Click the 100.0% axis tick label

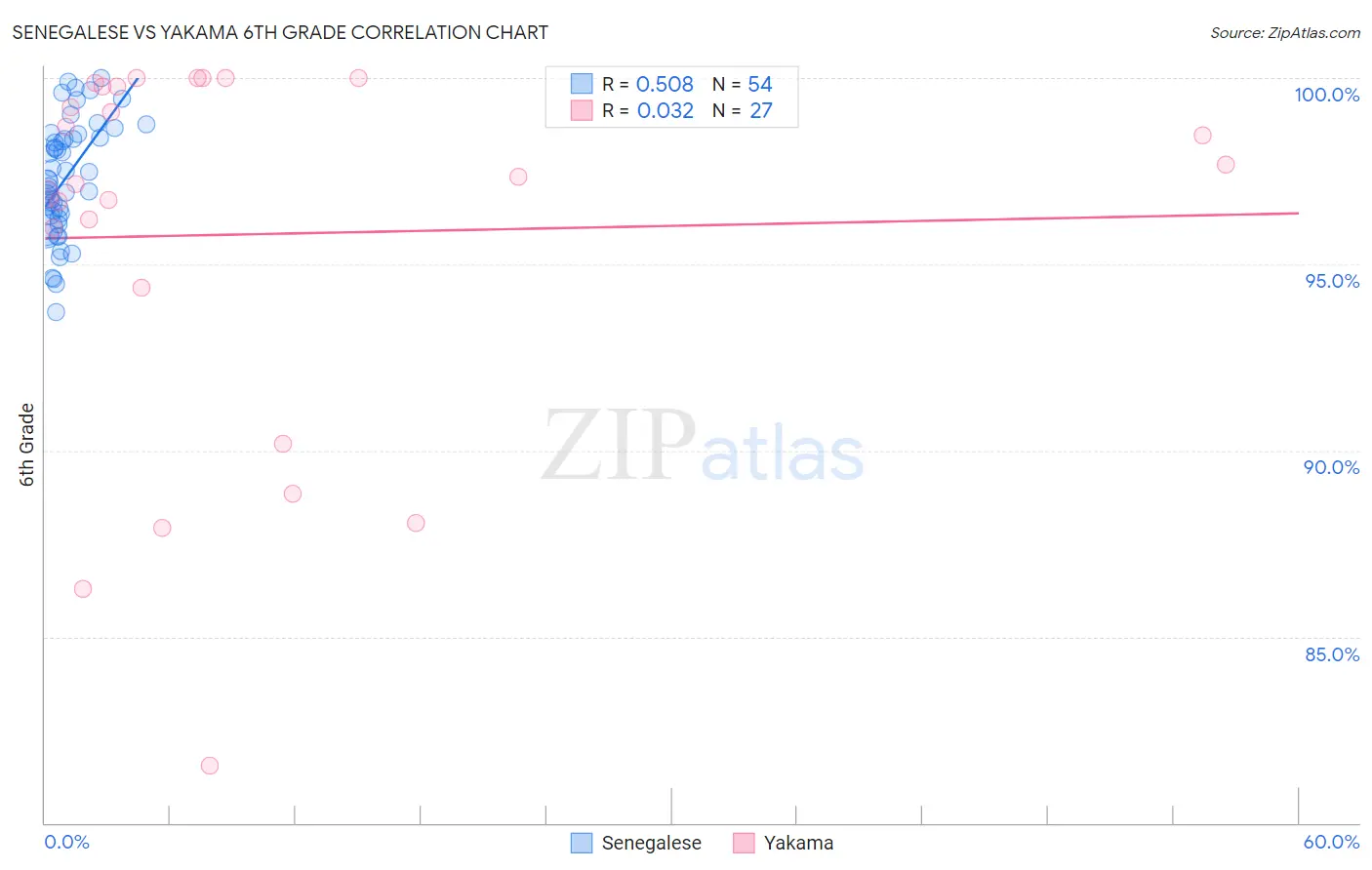1327,95
